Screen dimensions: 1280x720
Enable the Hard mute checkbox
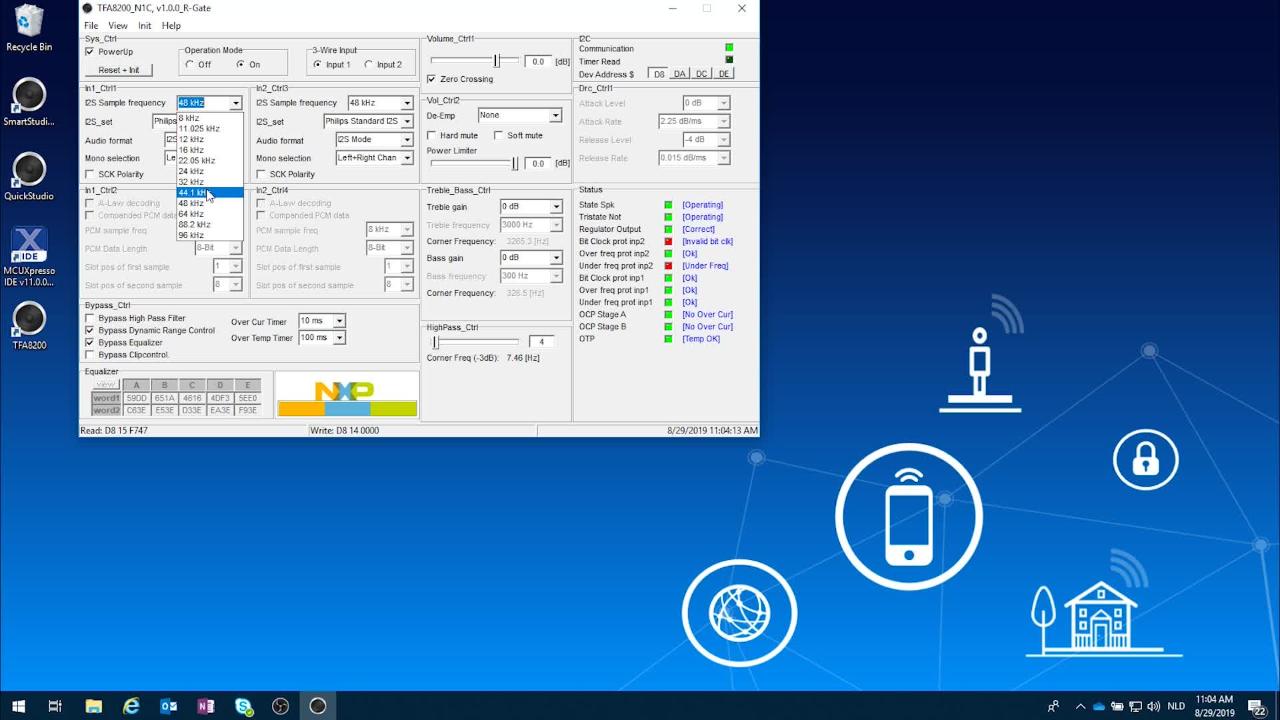click(432, 135)
